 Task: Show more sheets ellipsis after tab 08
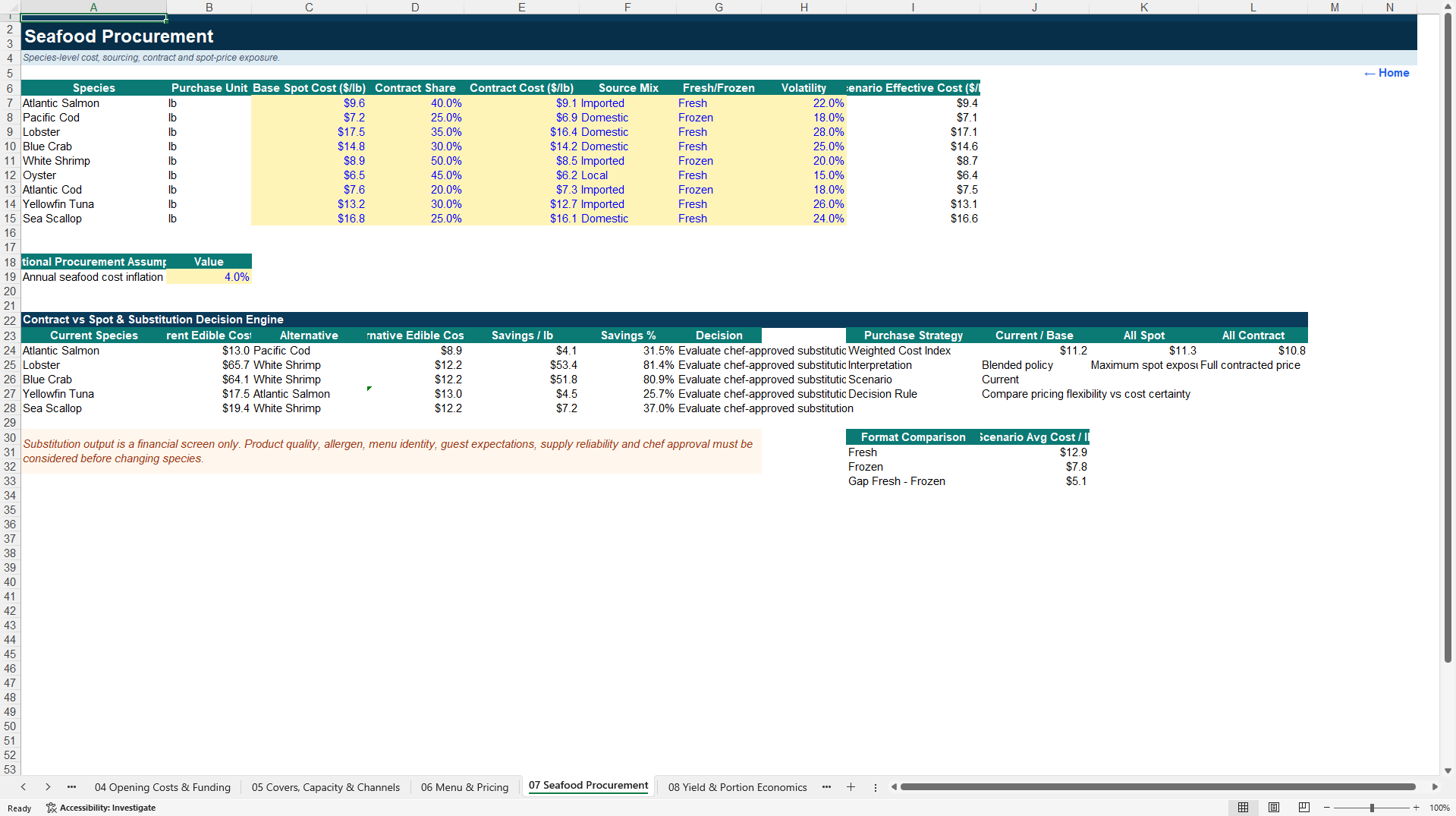pyautogui.click(x=826, y=787)
